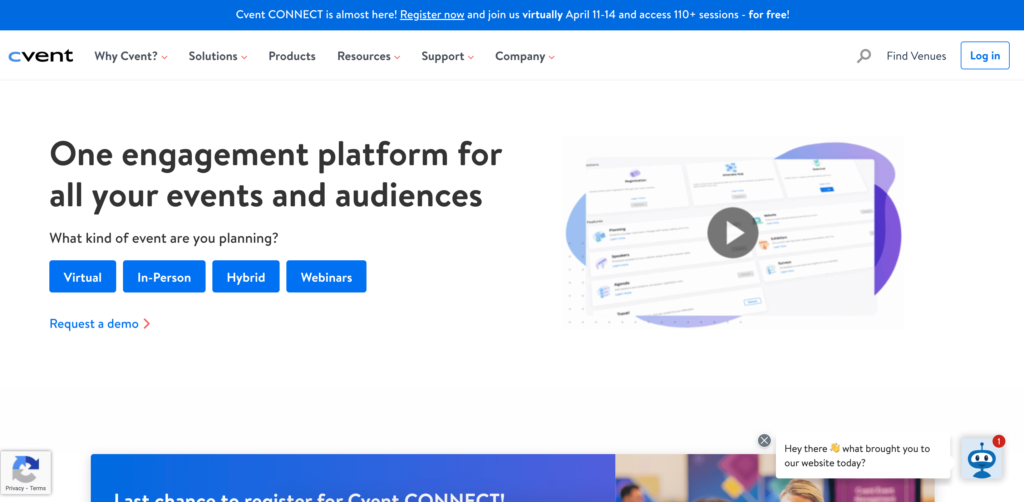The image size is (1024, 502).
Task: Click the Log in button
Action: pos(985,55)
